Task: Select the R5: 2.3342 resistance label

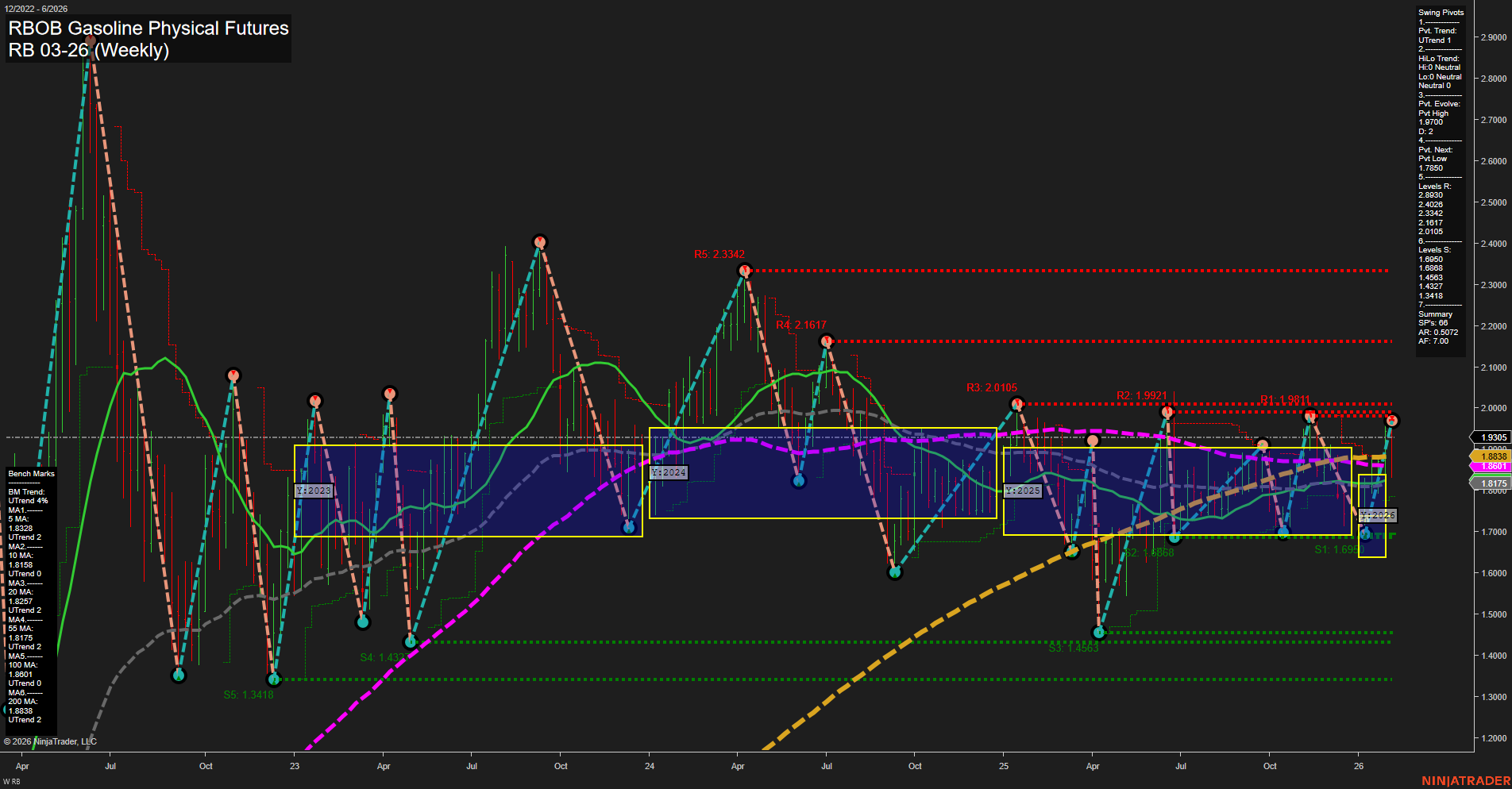Action: click(719, 255)
